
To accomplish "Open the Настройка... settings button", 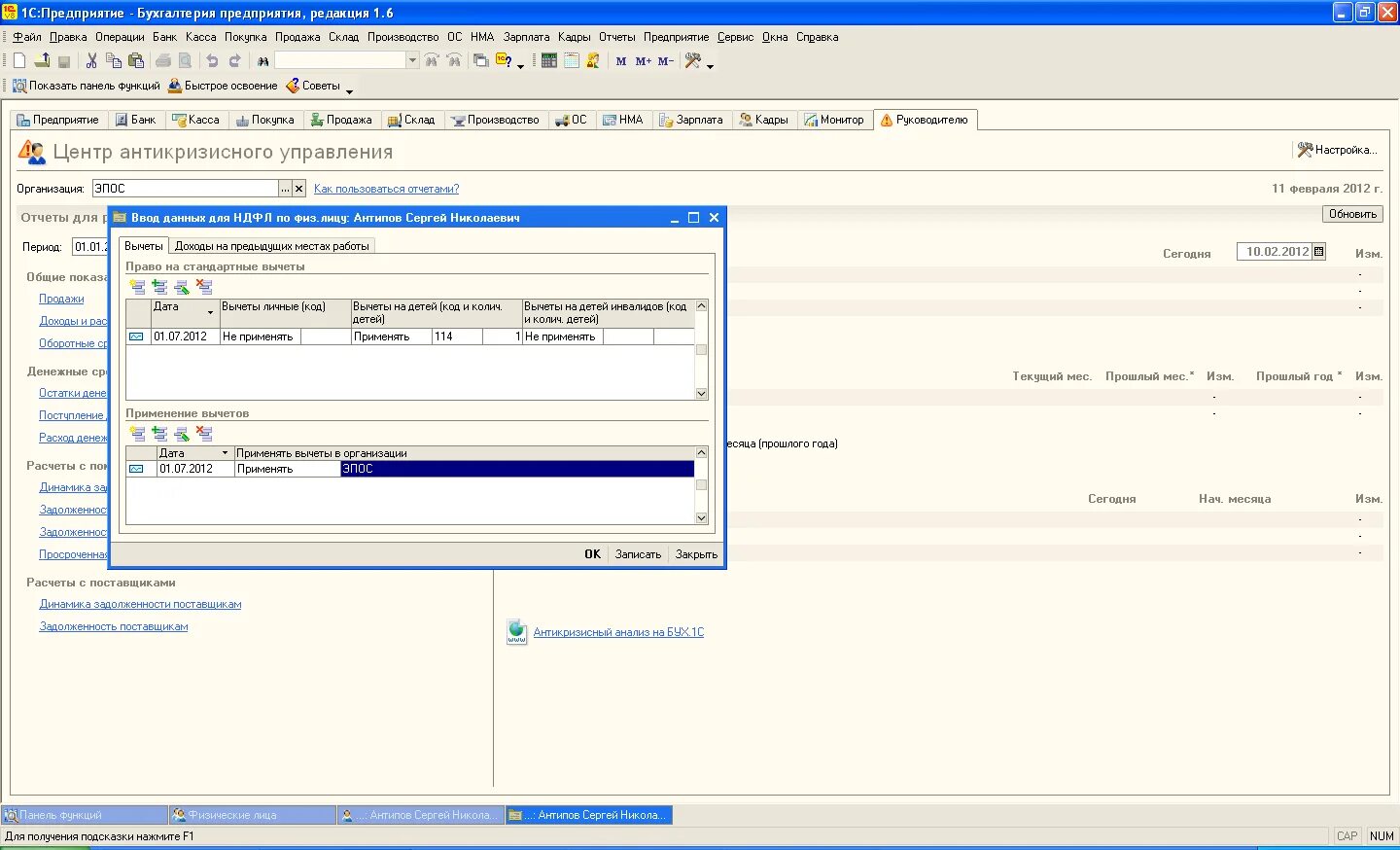I will point(1338,150).
